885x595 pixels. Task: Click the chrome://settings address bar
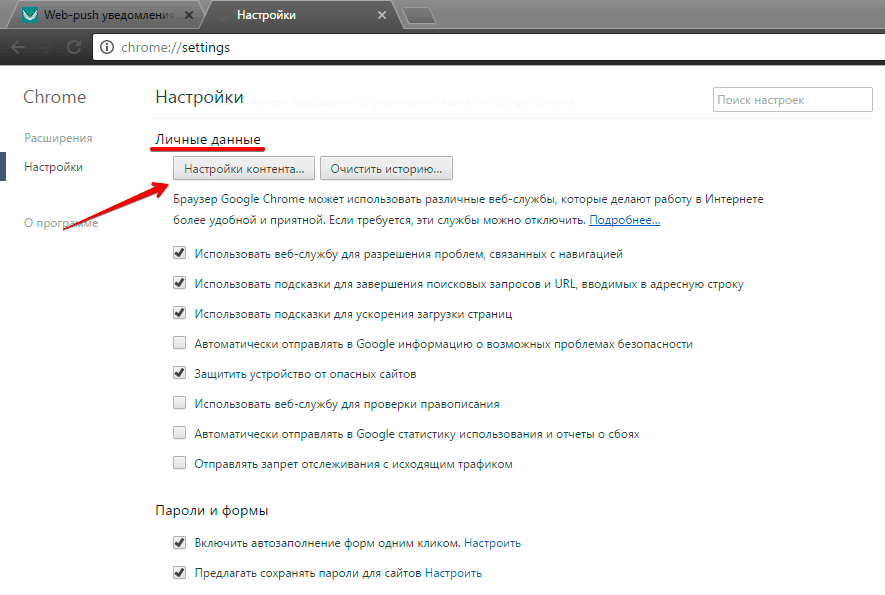coord(491,47)
